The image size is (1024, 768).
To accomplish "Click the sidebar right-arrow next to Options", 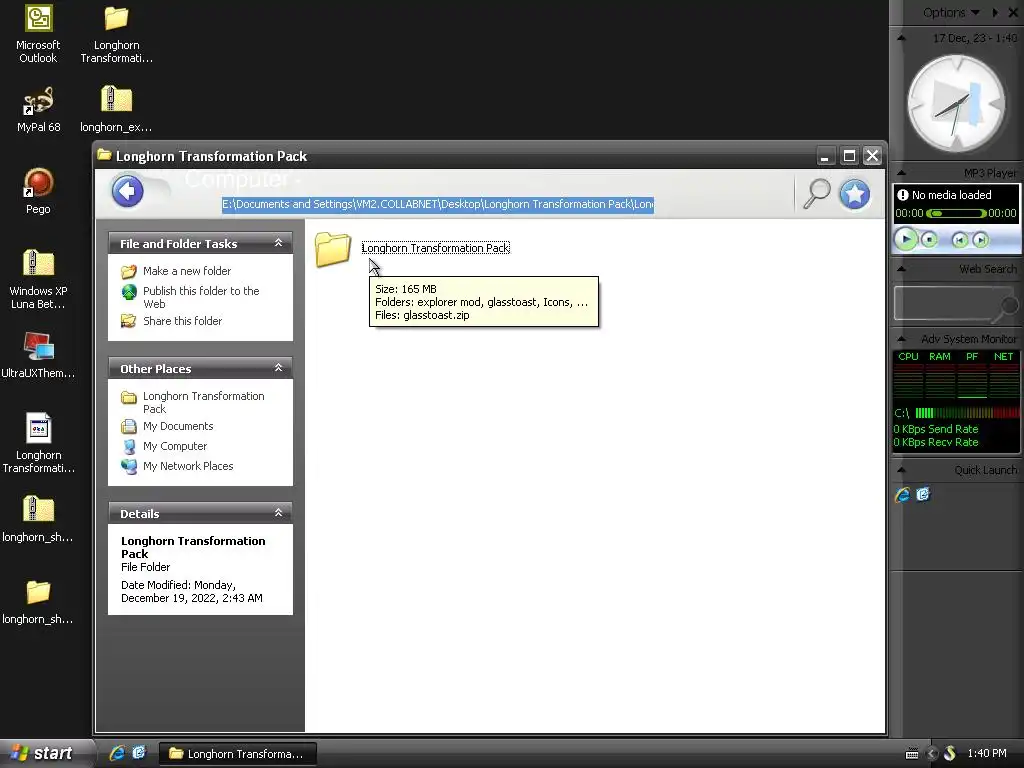I will coord(995,12).
